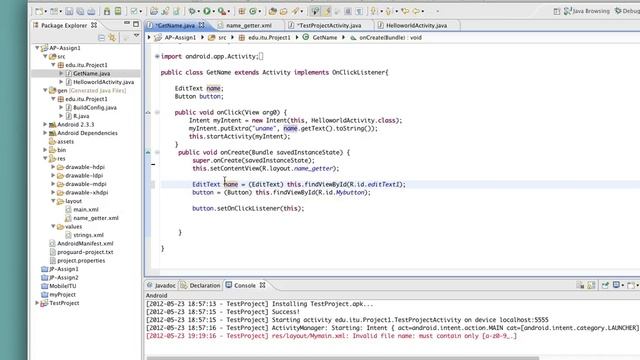640x360 pixels.
Task: Click the onCreate(Bundle) breadcrumb segment
Action: (390, 37)
